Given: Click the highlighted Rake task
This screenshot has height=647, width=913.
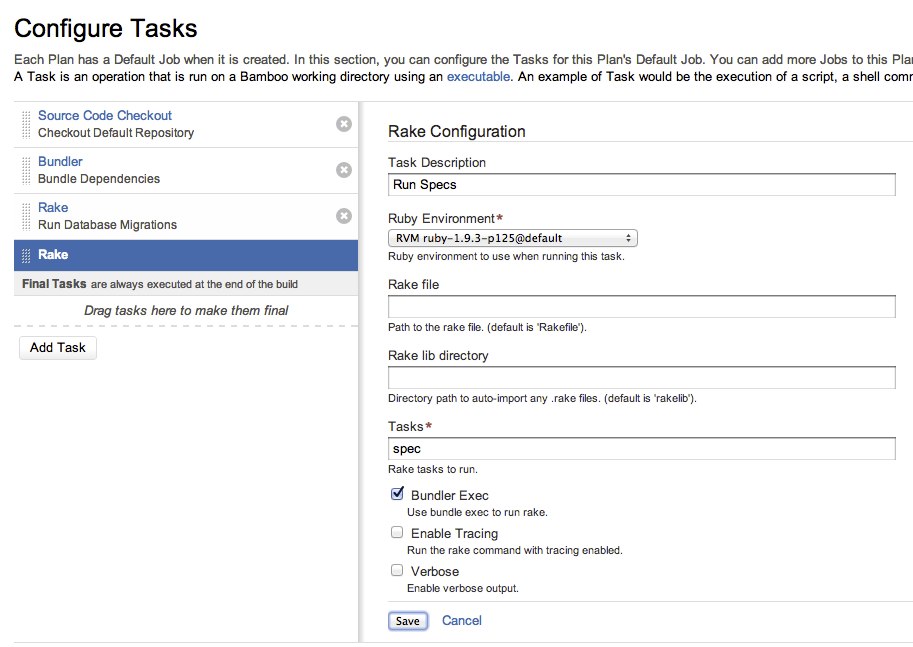Looking at the screenshot, I should tap(186, 256).
